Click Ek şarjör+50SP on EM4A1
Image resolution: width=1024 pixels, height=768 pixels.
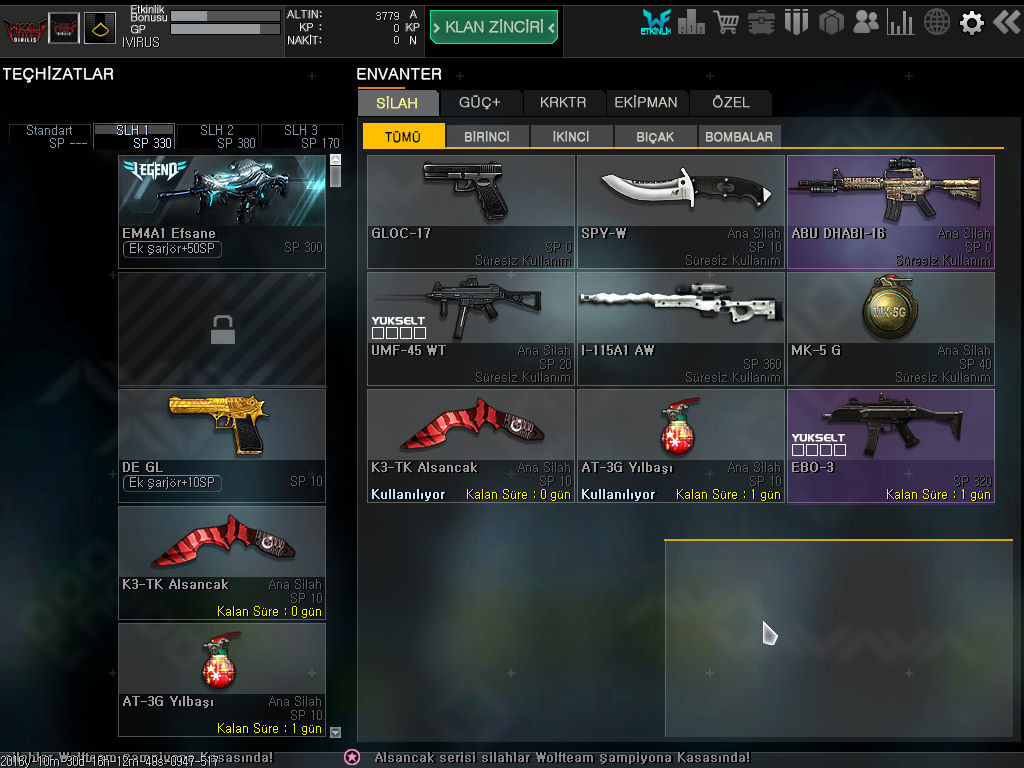[172, 249]
